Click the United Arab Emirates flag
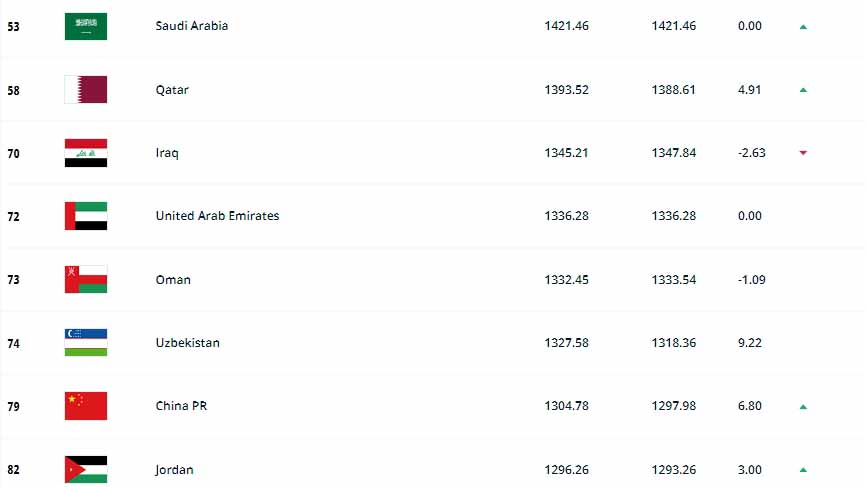Image resolution: width=865 pixels, height=487 pixels. pyautogui.click(x=86, y=216)
